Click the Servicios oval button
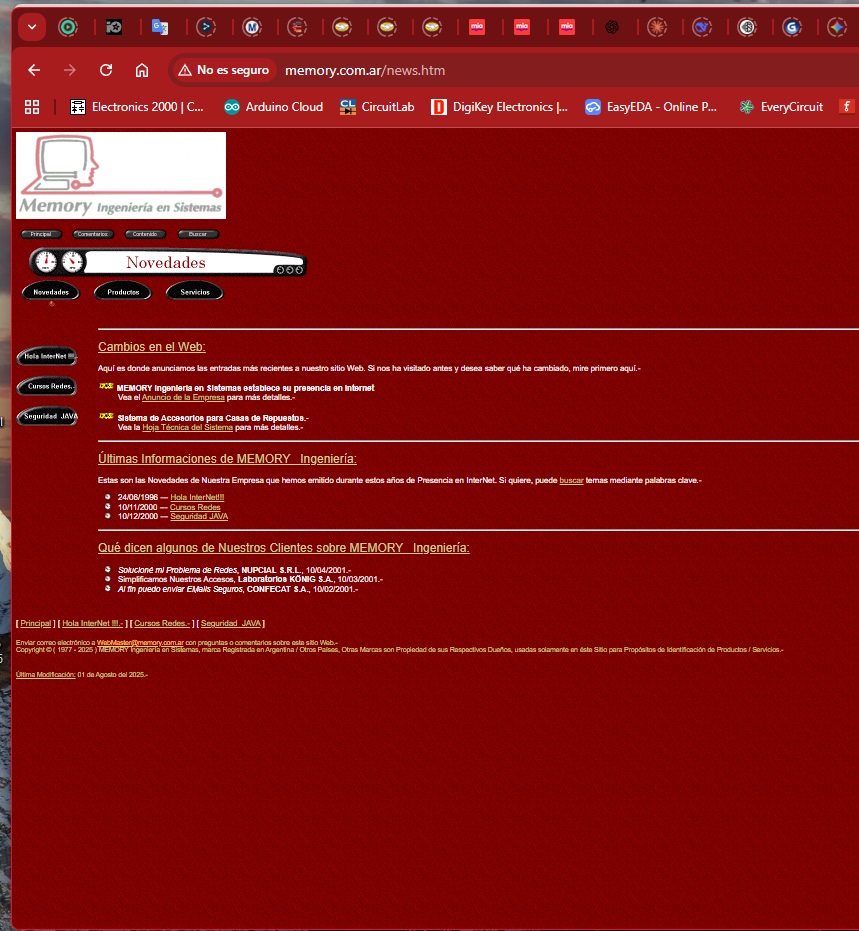 point(194,291)
